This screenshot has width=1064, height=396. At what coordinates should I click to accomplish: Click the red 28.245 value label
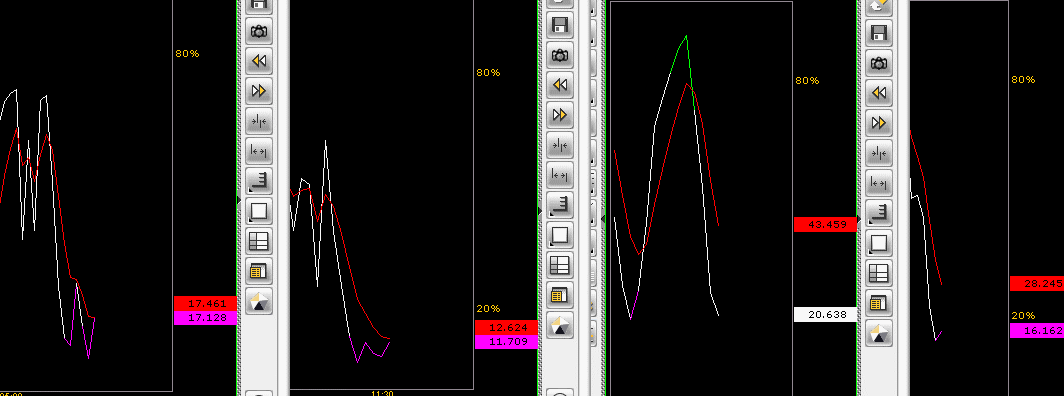(x=1037, y=283)
